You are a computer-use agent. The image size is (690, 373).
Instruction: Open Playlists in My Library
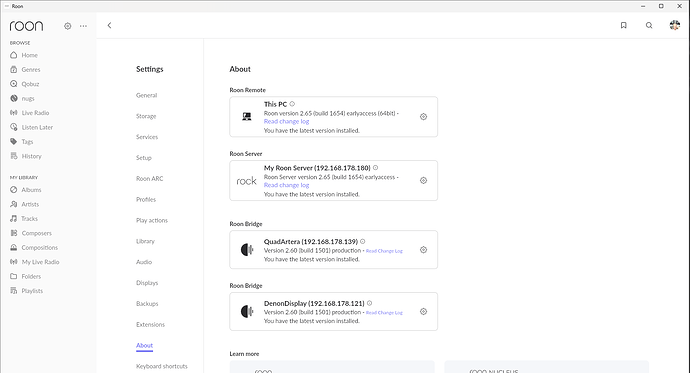click(32, 291)
